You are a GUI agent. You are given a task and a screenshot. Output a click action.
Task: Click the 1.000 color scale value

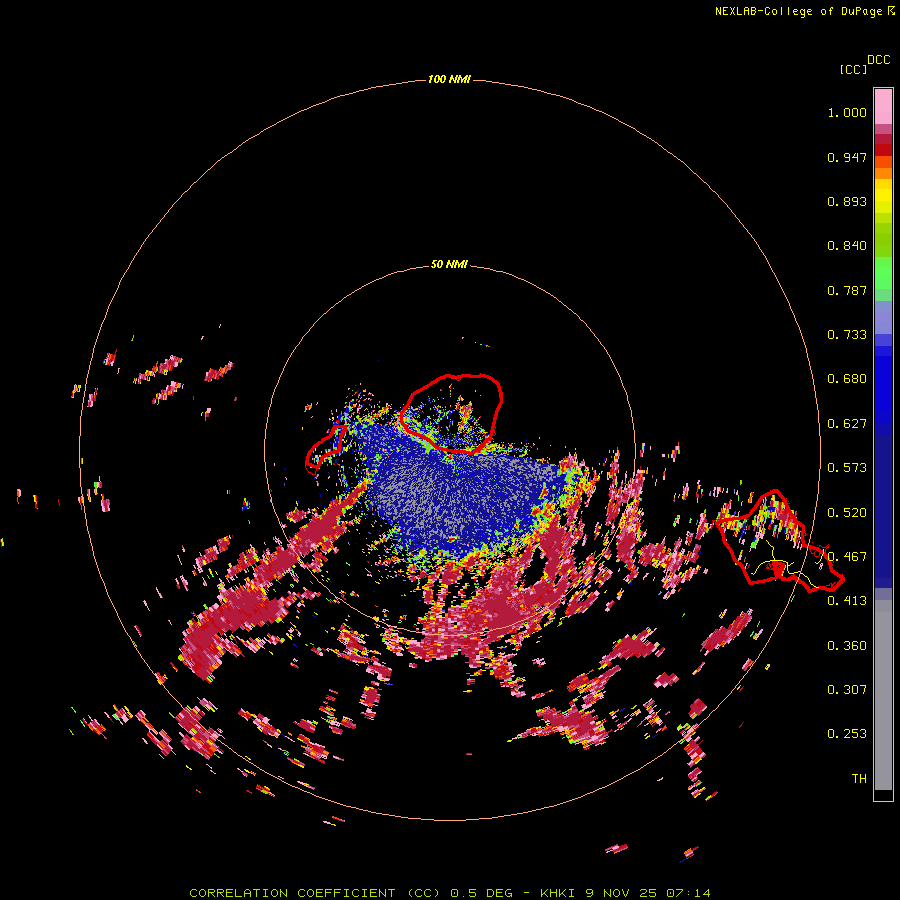click(847, 112)
